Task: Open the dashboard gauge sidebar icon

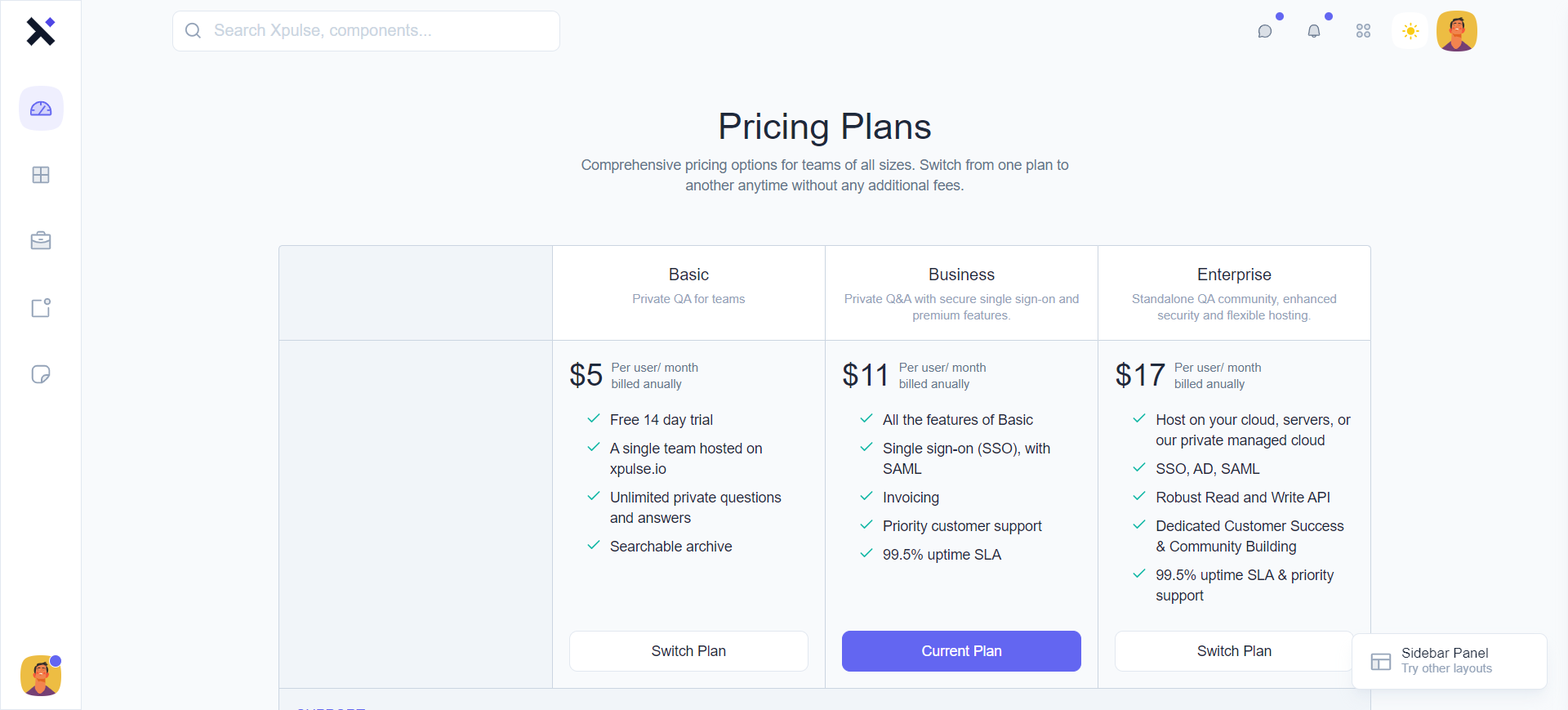Action: [x=41, y=109]
